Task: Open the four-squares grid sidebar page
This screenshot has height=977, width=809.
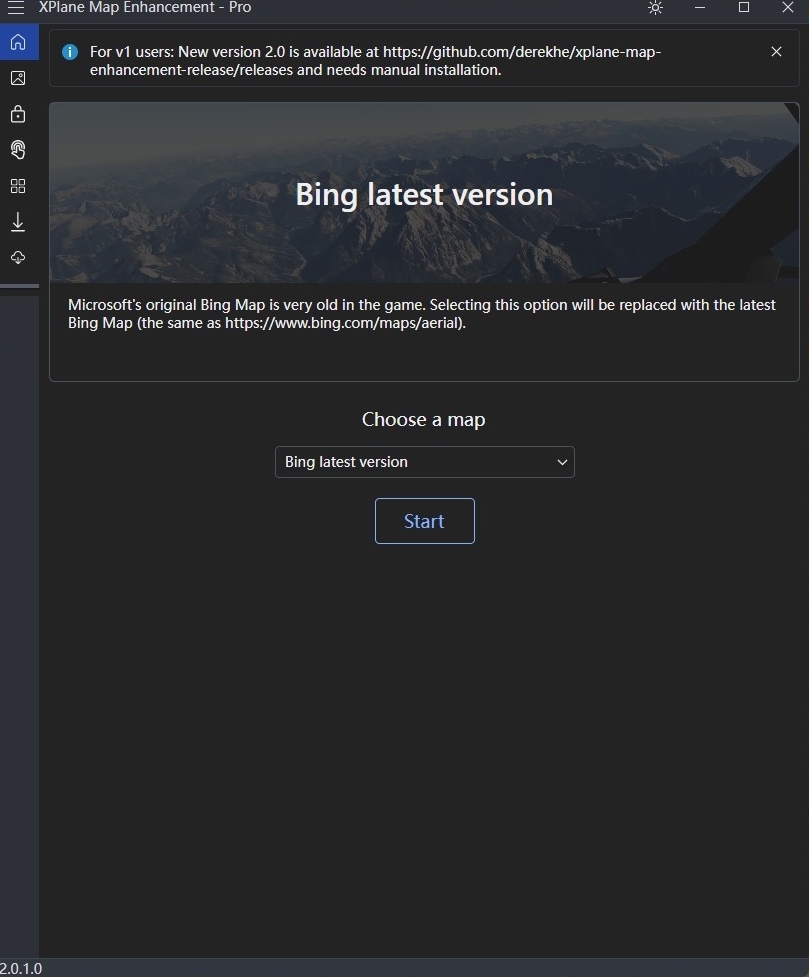Action: (18, 186)
